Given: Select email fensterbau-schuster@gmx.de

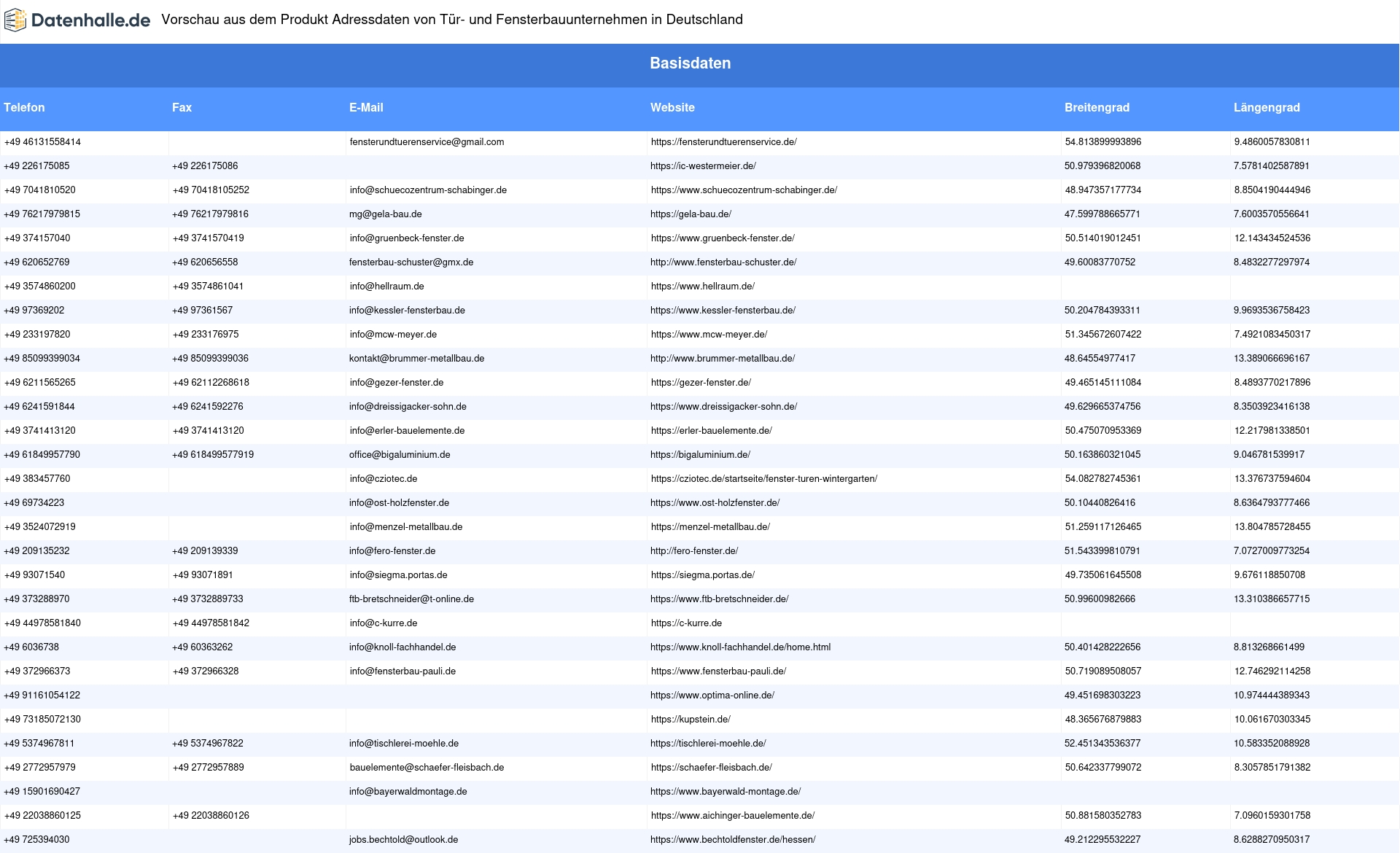Looking at the screenshot, I should 411,262.
